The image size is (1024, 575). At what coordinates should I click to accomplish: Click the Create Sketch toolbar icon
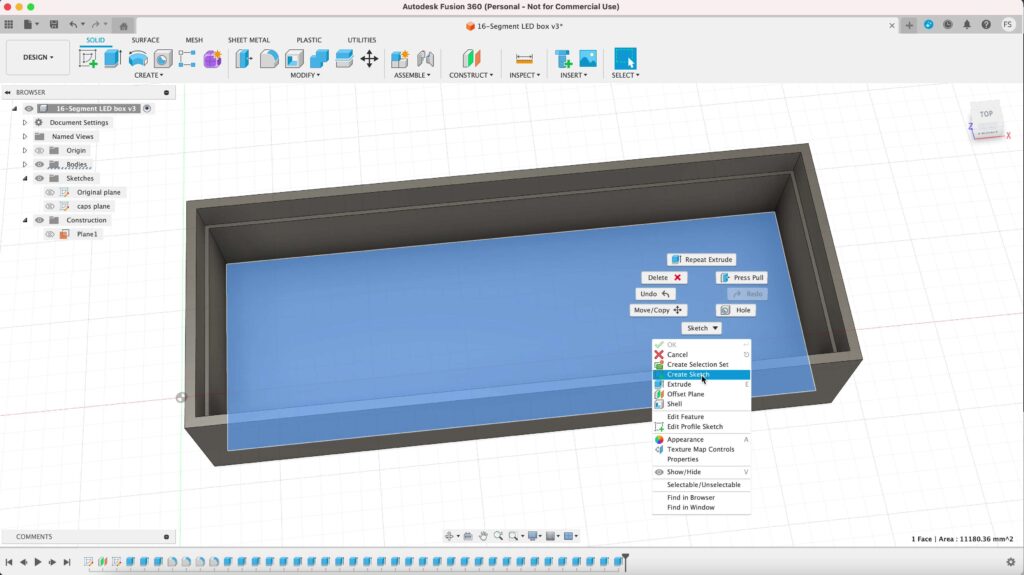point(88,59)
